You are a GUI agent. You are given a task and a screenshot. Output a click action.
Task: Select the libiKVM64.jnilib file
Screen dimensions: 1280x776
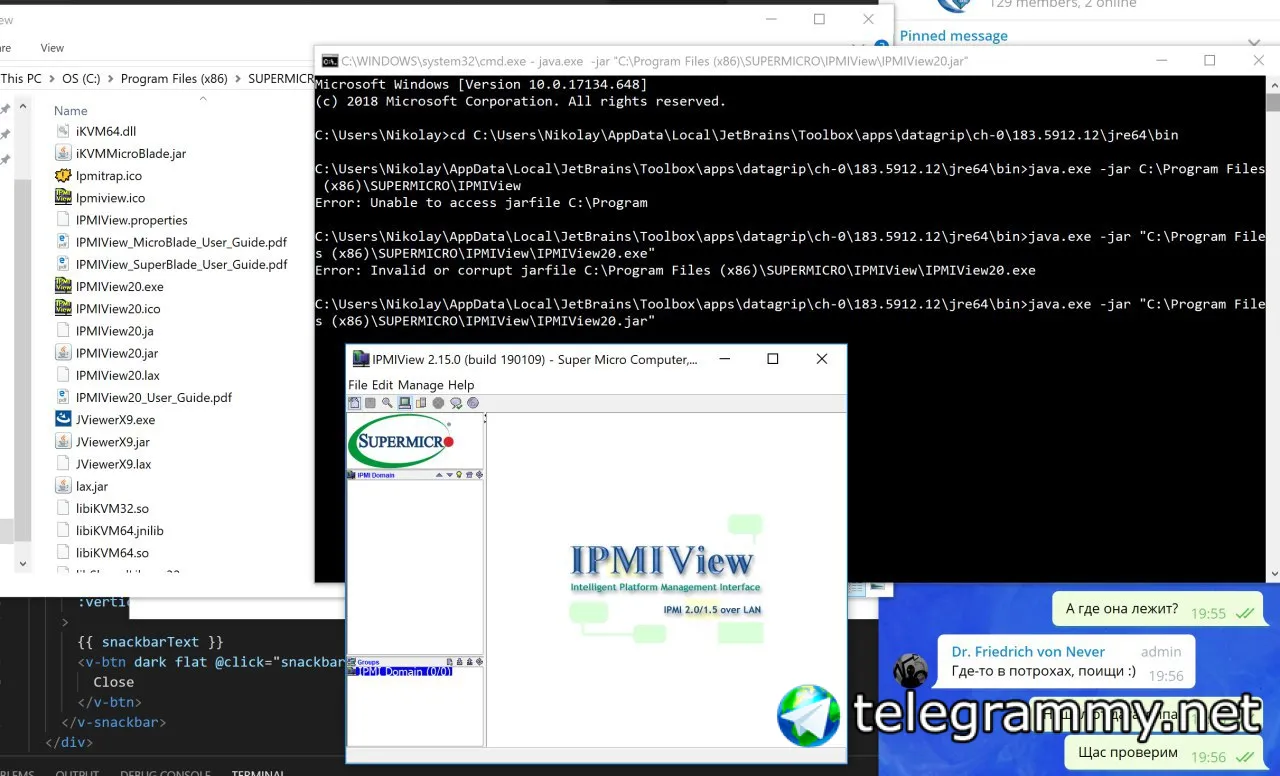120,530
